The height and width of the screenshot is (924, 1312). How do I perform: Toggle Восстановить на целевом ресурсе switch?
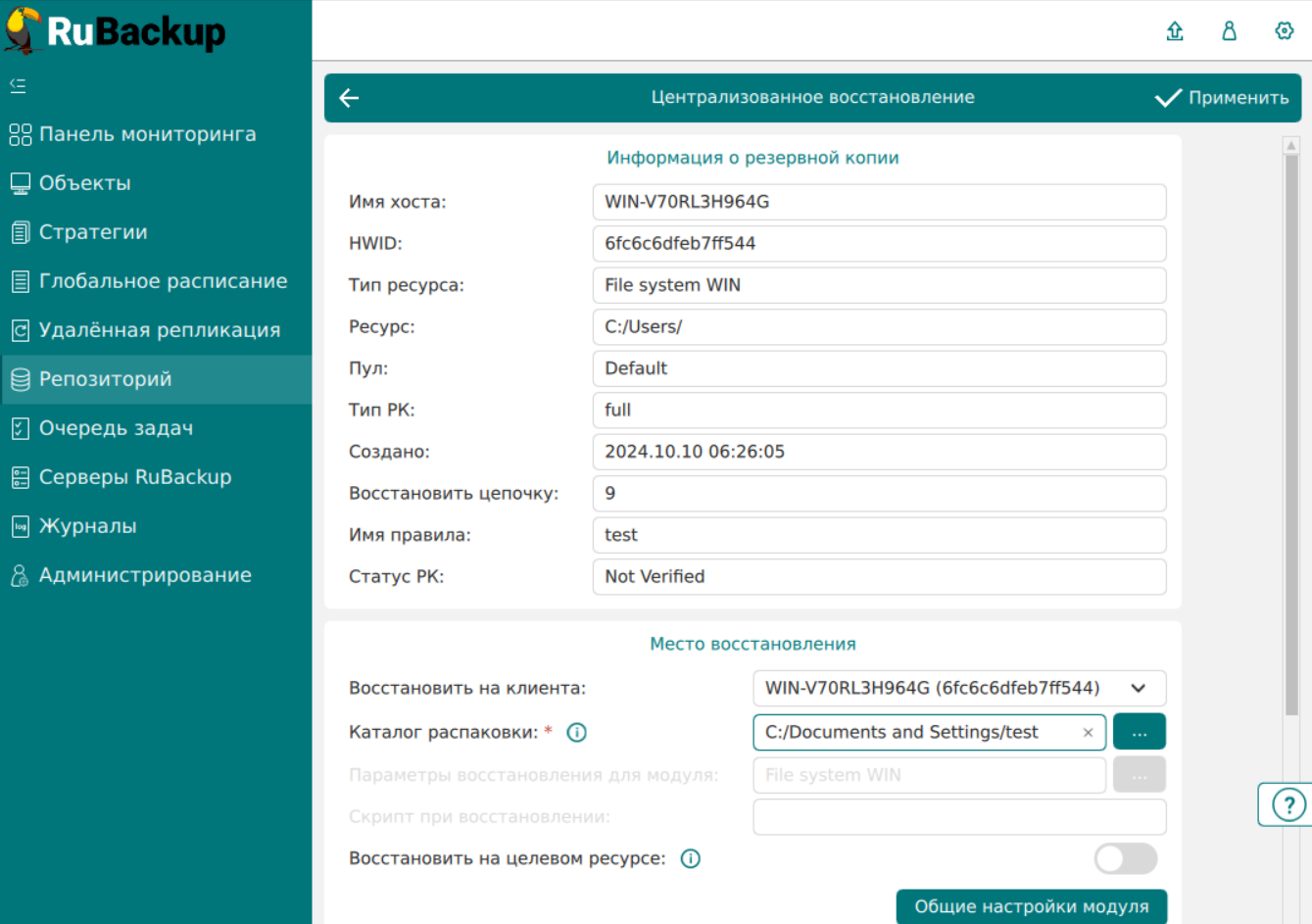coord(1125,859)
